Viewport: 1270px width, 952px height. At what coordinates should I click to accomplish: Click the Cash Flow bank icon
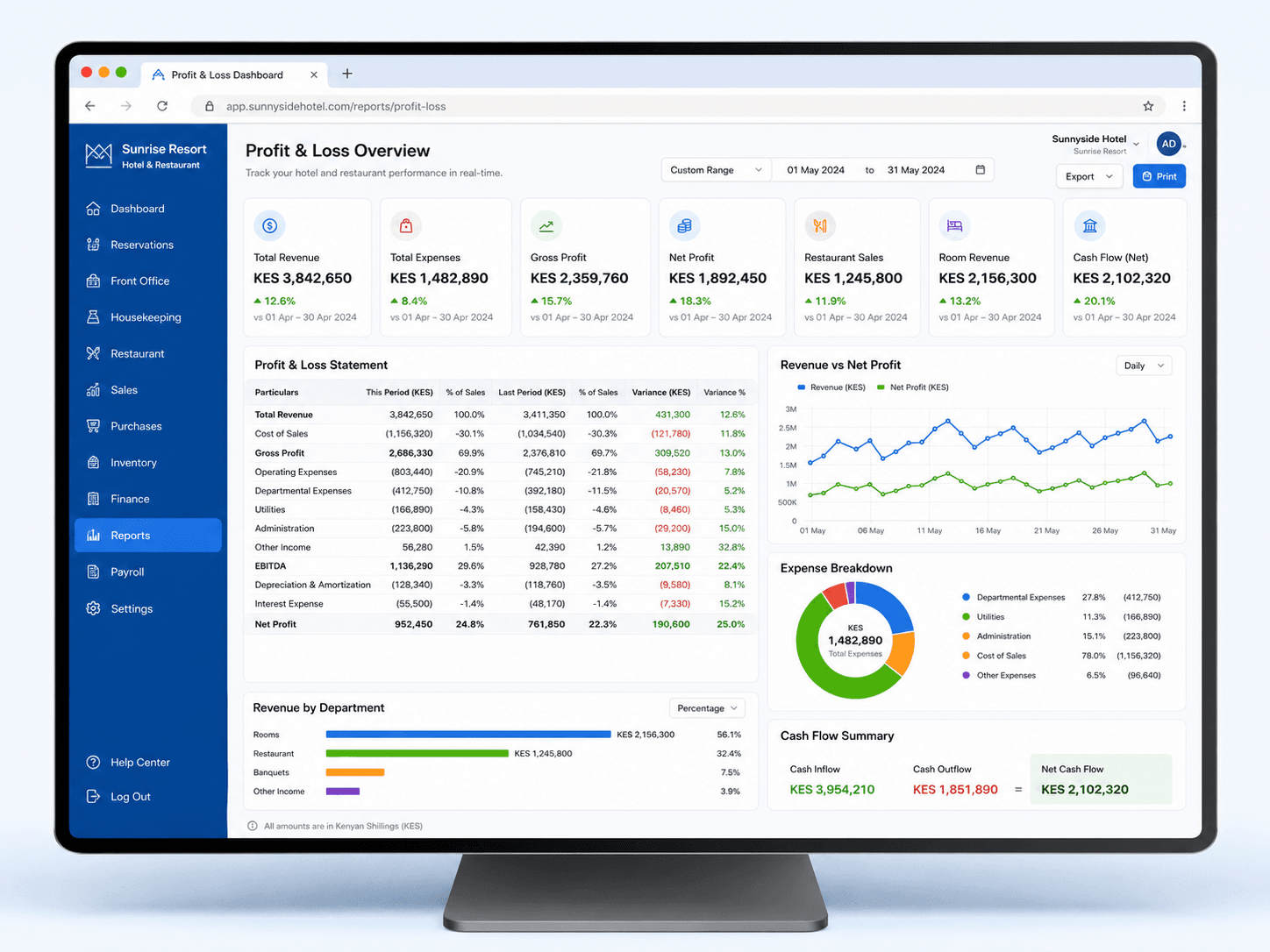[x=1089, y=226]
